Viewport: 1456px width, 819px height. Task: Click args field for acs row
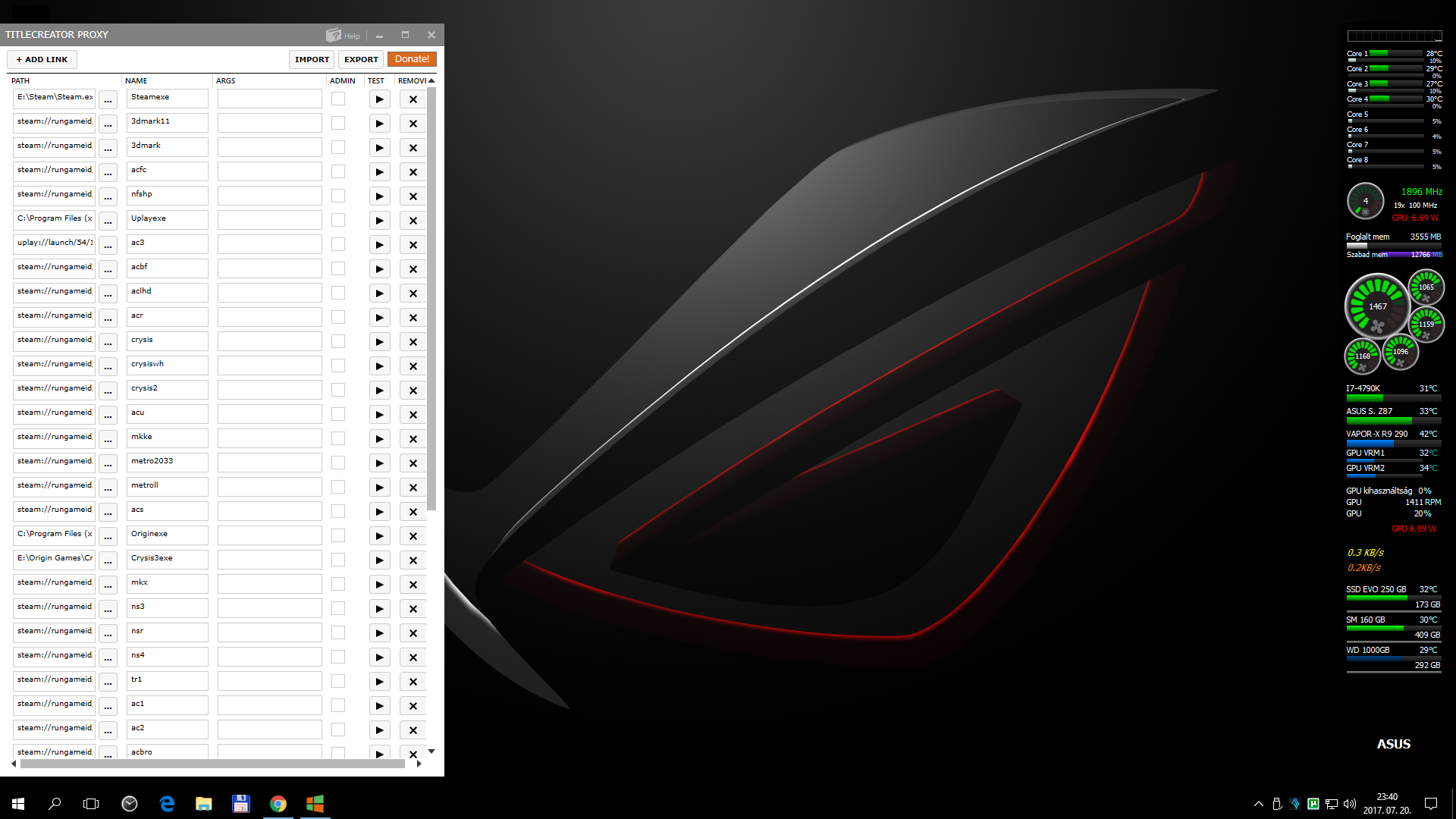270,511
